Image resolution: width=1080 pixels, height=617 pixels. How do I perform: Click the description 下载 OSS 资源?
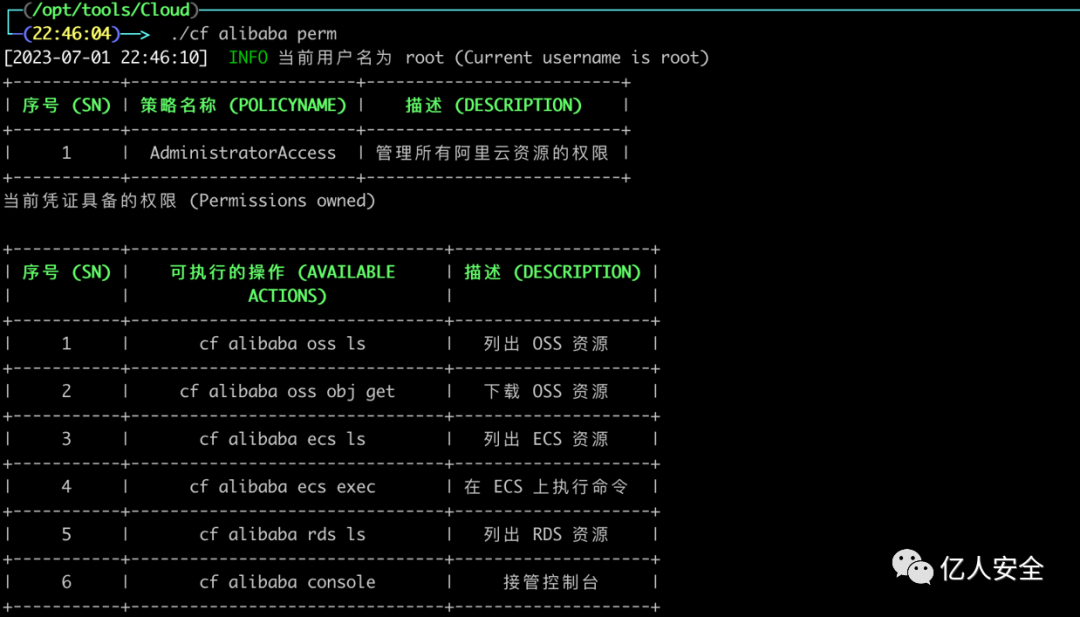click(x=546, y=391)
